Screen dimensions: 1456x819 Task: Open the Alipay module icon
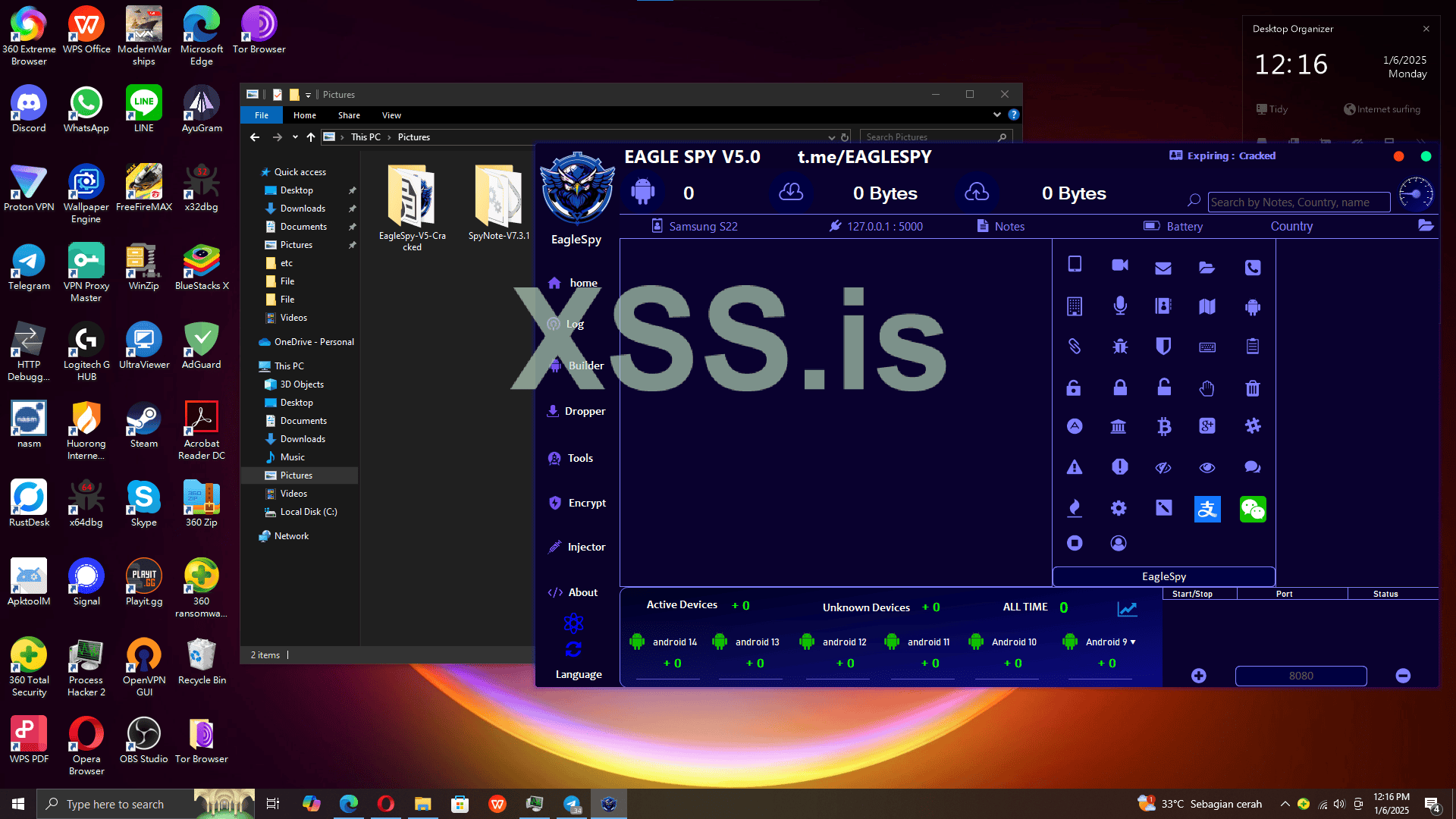(1208, 509)
